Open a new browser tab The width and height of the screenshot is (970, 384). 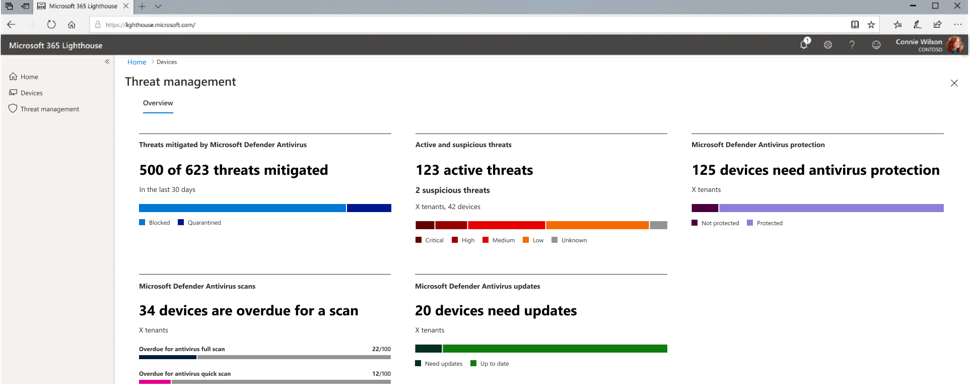pyautogui.click(x=142, y=6)
